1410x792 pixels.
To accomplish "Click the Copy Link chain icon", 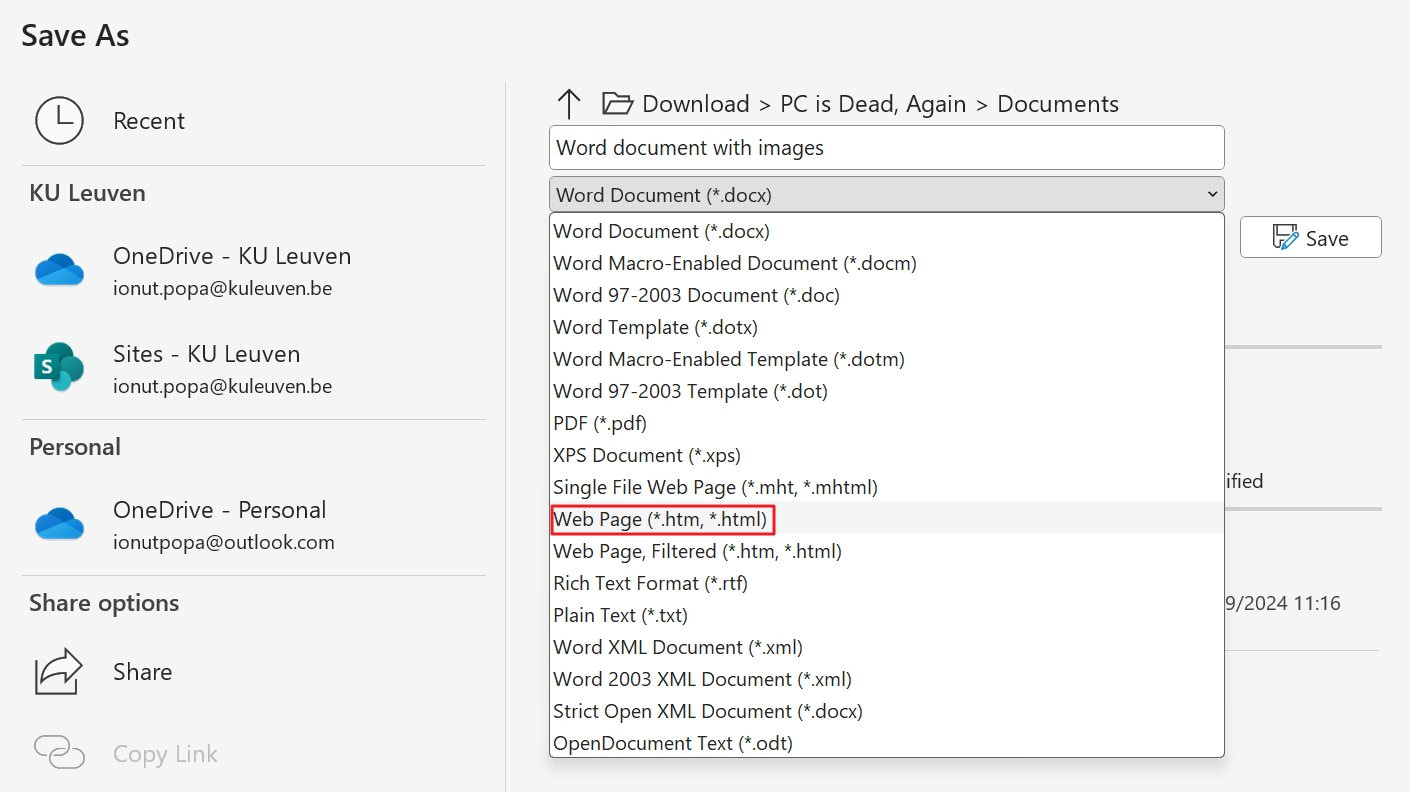I will click(59, 753).
